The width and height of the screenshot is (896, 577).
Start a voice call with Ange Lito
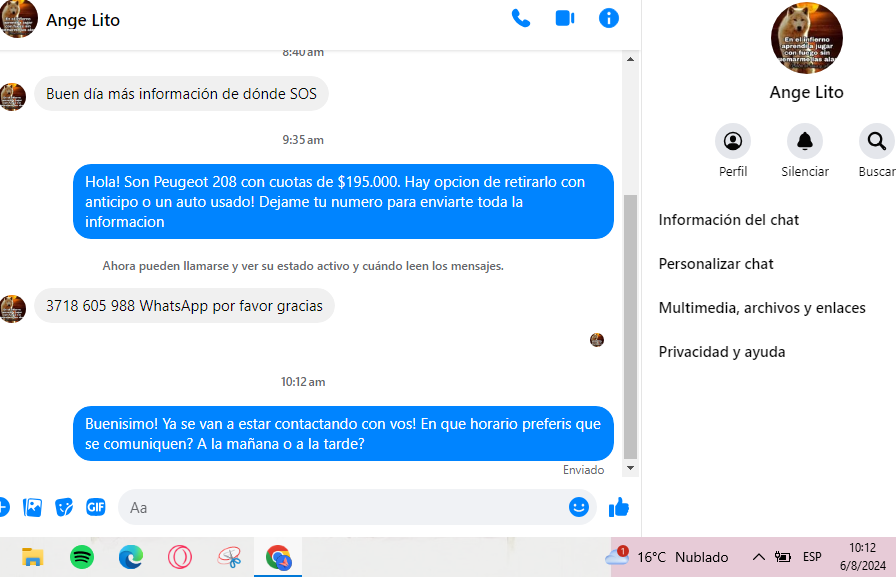[x=521, y=19]
